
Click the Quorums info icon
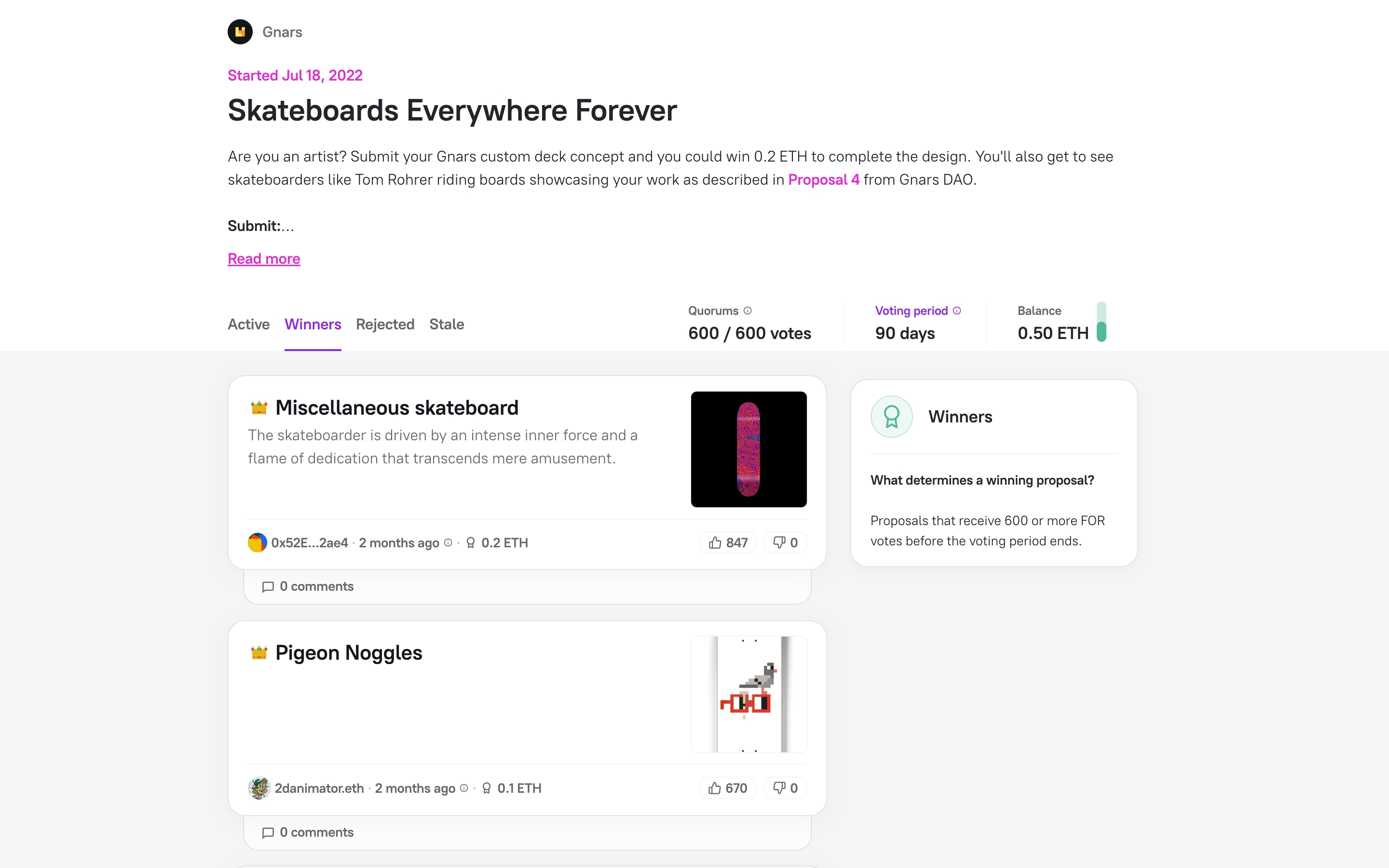(x=747, y=311)
